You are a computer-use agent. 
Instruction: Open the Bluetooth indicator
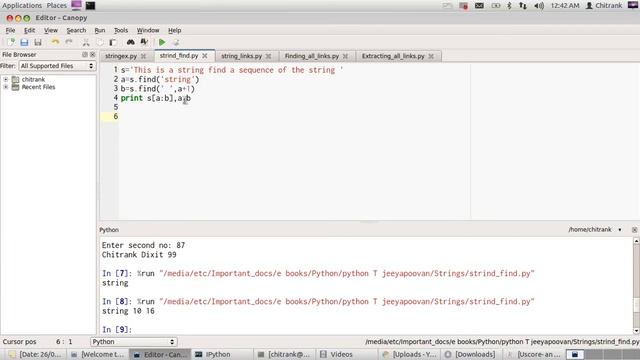pos(509,6)
